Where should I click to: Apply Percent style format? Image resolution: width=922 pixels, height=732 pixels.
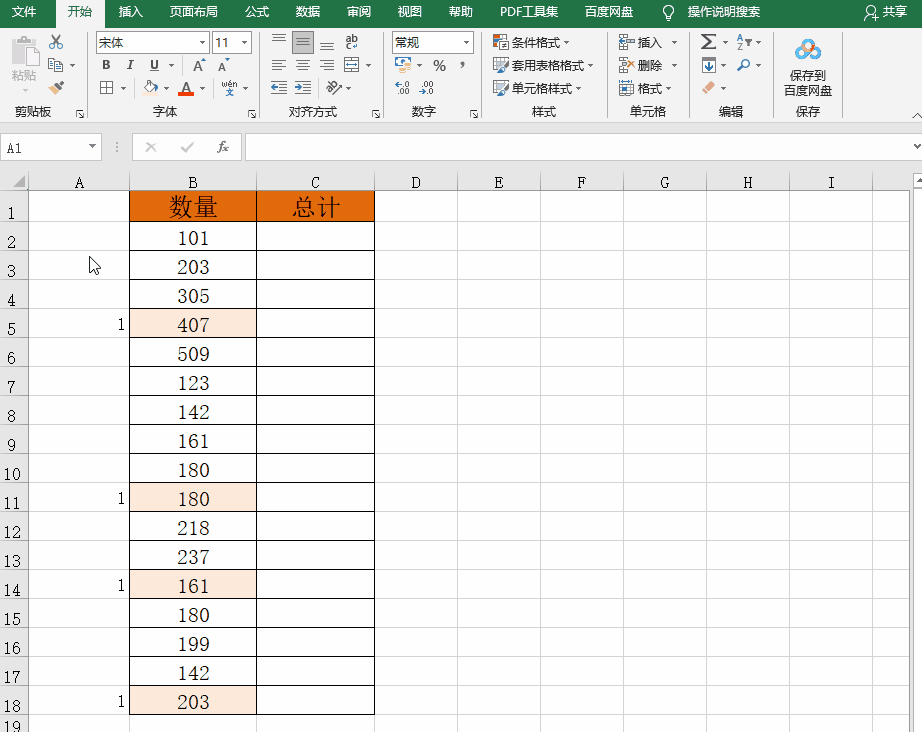[x=439, y=65]
